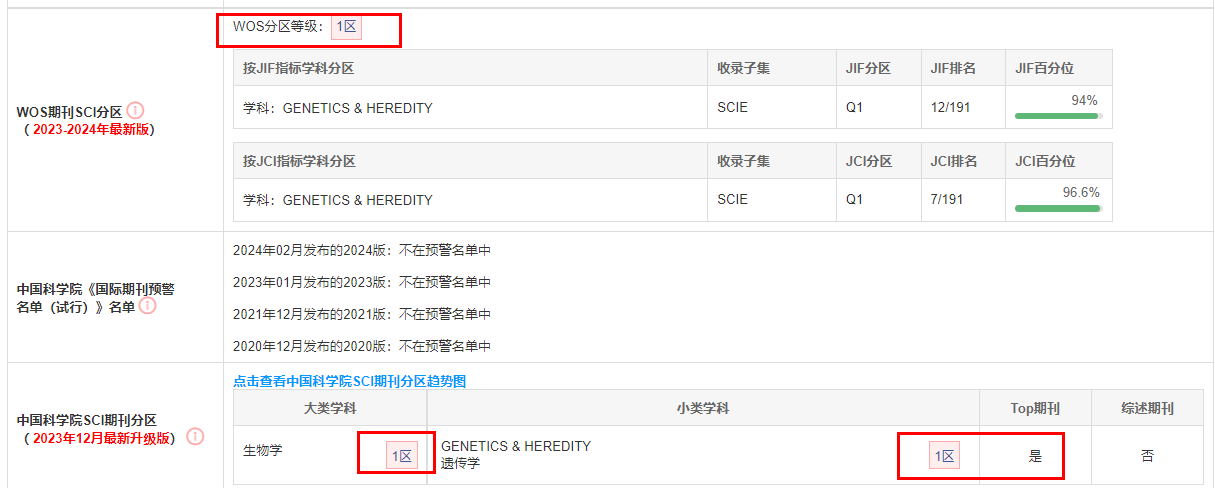Viewport: 1215px width, 488px height.
Task: Click the 1区 badge beside 遗传学
Action: pyautogui.click(x=944, y=456)
